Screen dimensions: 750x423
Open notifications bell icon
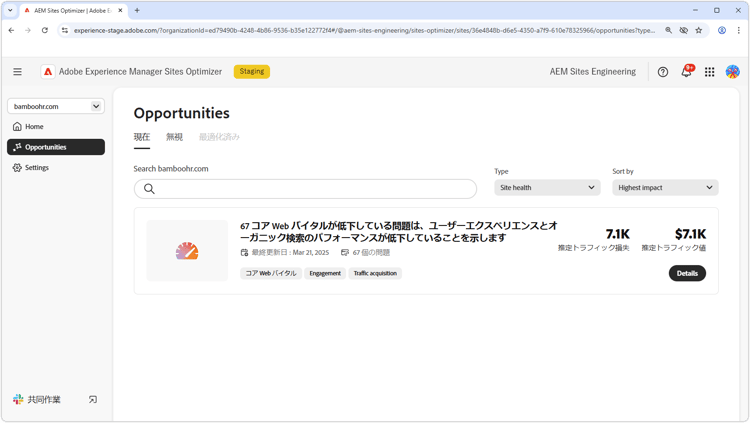pyautogui.click(x=686, y=71)
